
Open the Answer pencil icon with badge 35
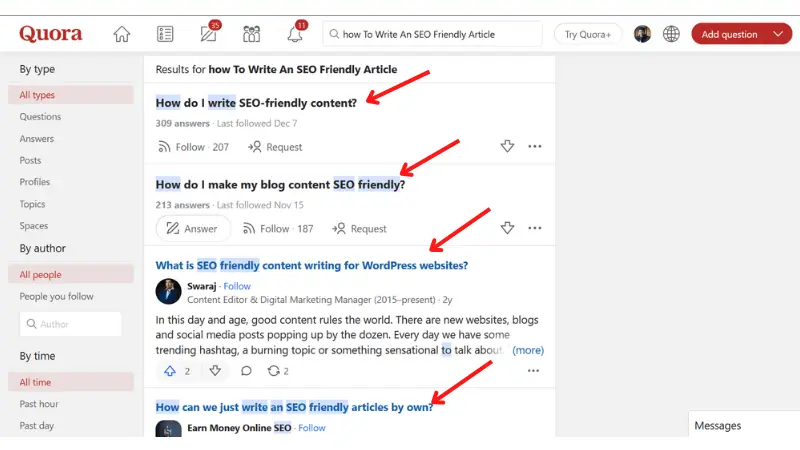click(x=209, y=34)
